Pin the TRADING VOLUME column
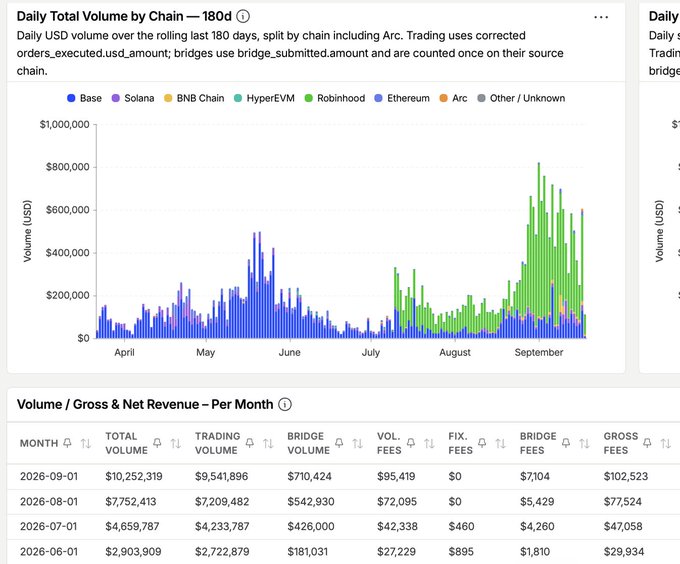 (x=250, y=443)
